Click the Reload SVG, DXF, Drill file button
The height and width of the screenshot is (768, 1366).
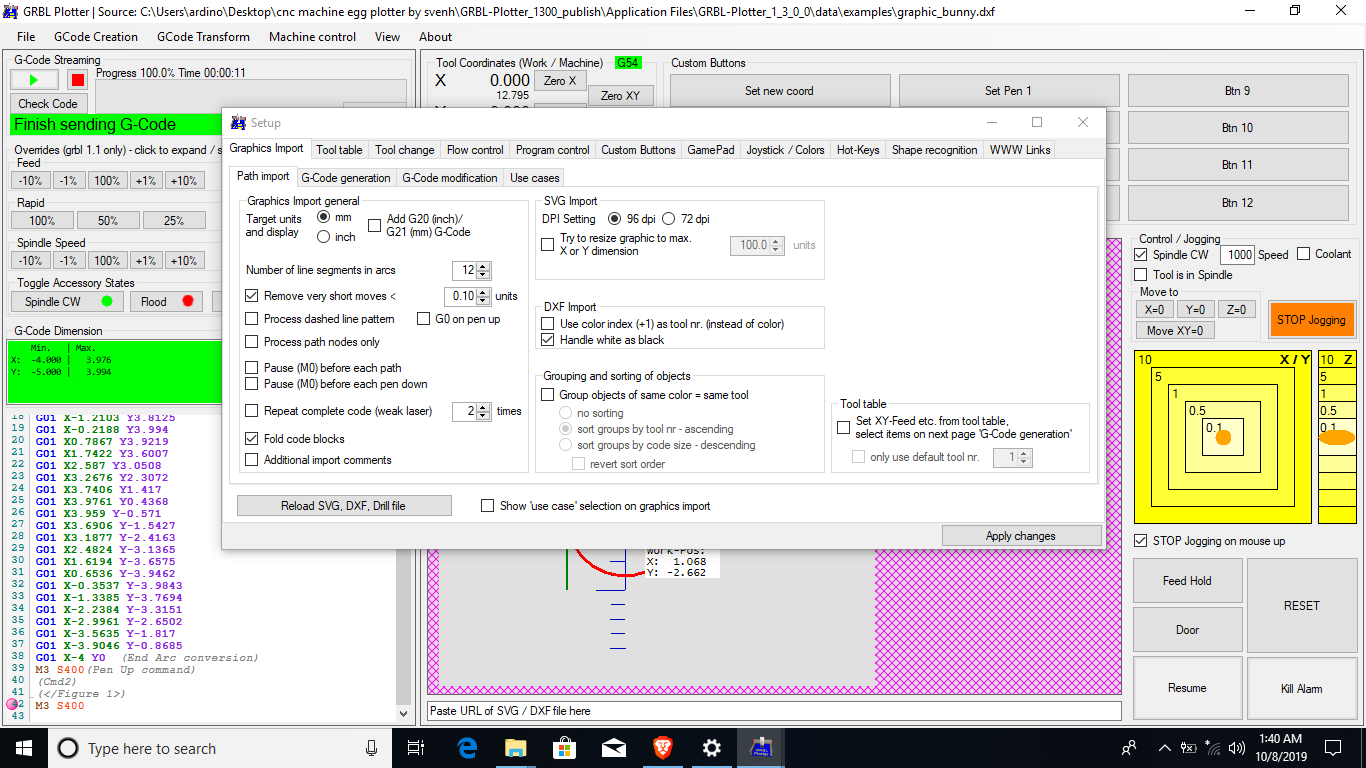pyautogui.click(x=343, y=506)
